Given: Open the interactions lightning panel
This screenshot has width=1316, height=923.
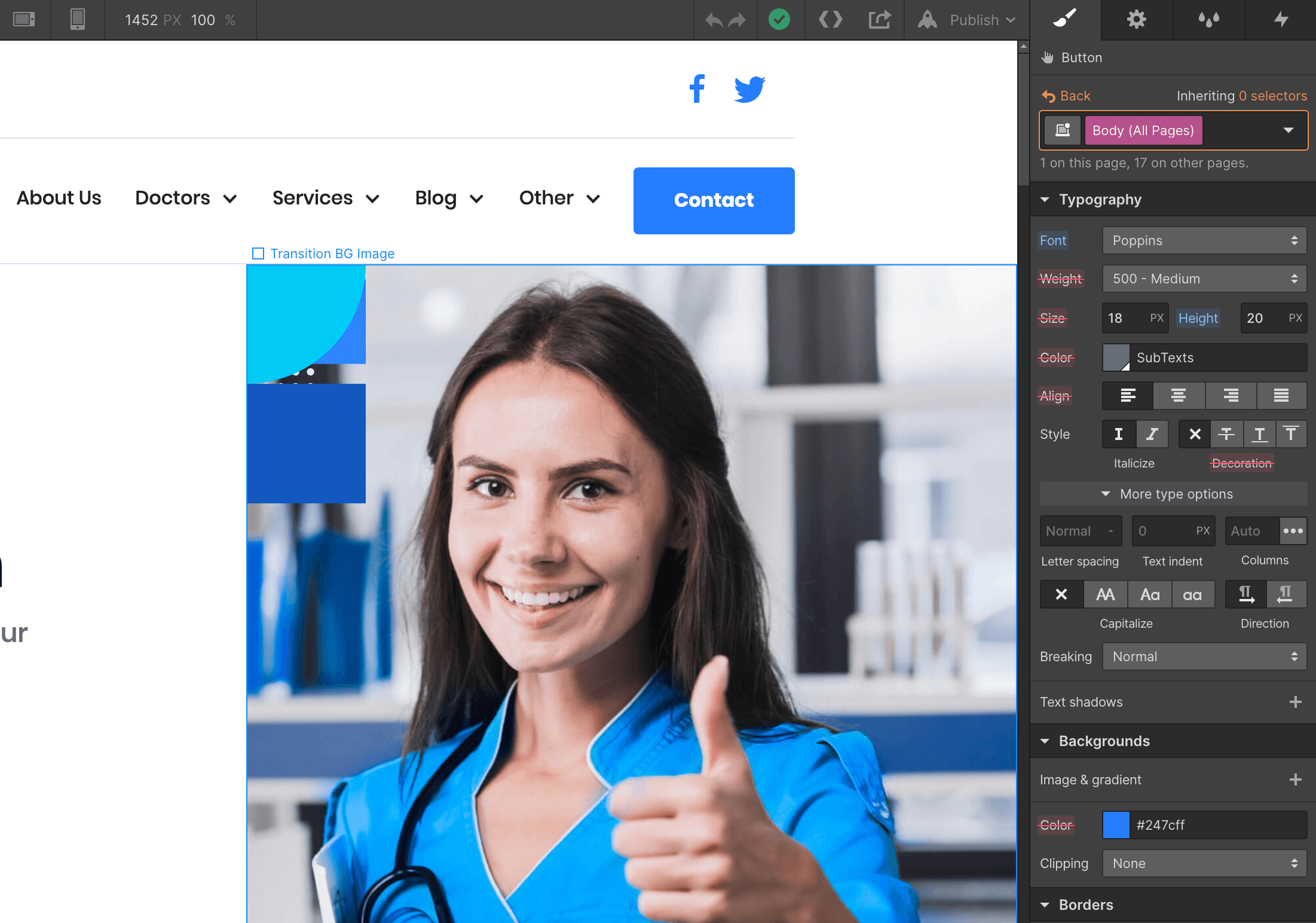Looking at the screenshot, I should click(x=1281, y=20).
